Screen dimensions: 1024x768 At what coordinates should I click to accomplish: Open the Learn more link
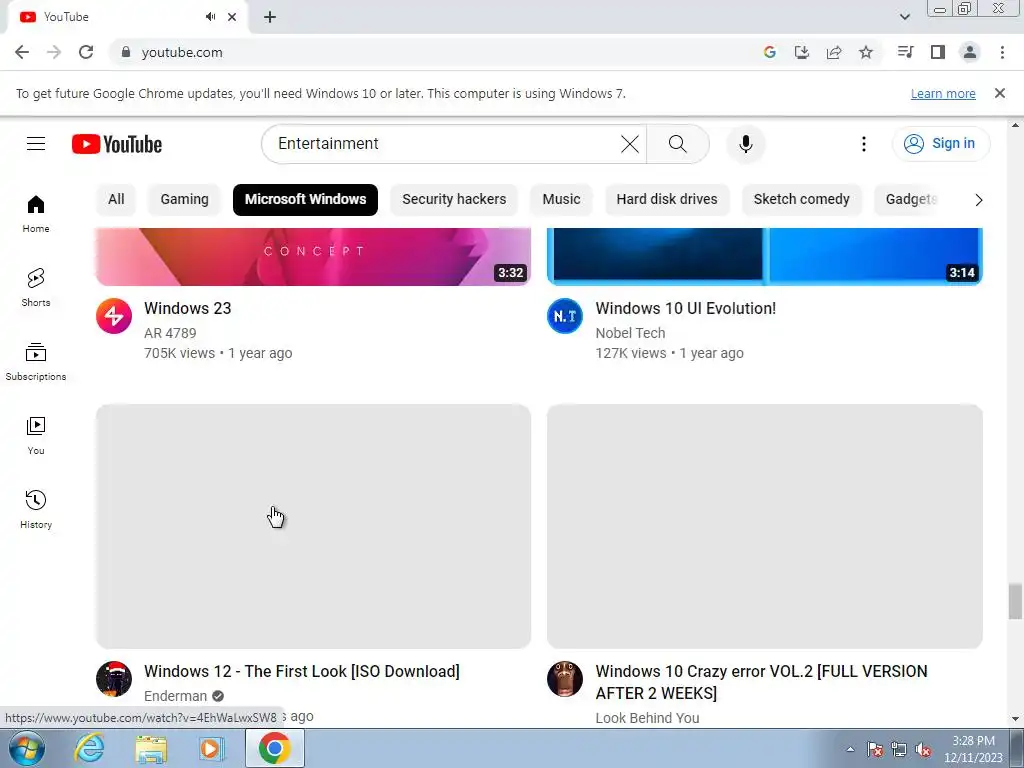pyautogui.click(x=943, y=94)
